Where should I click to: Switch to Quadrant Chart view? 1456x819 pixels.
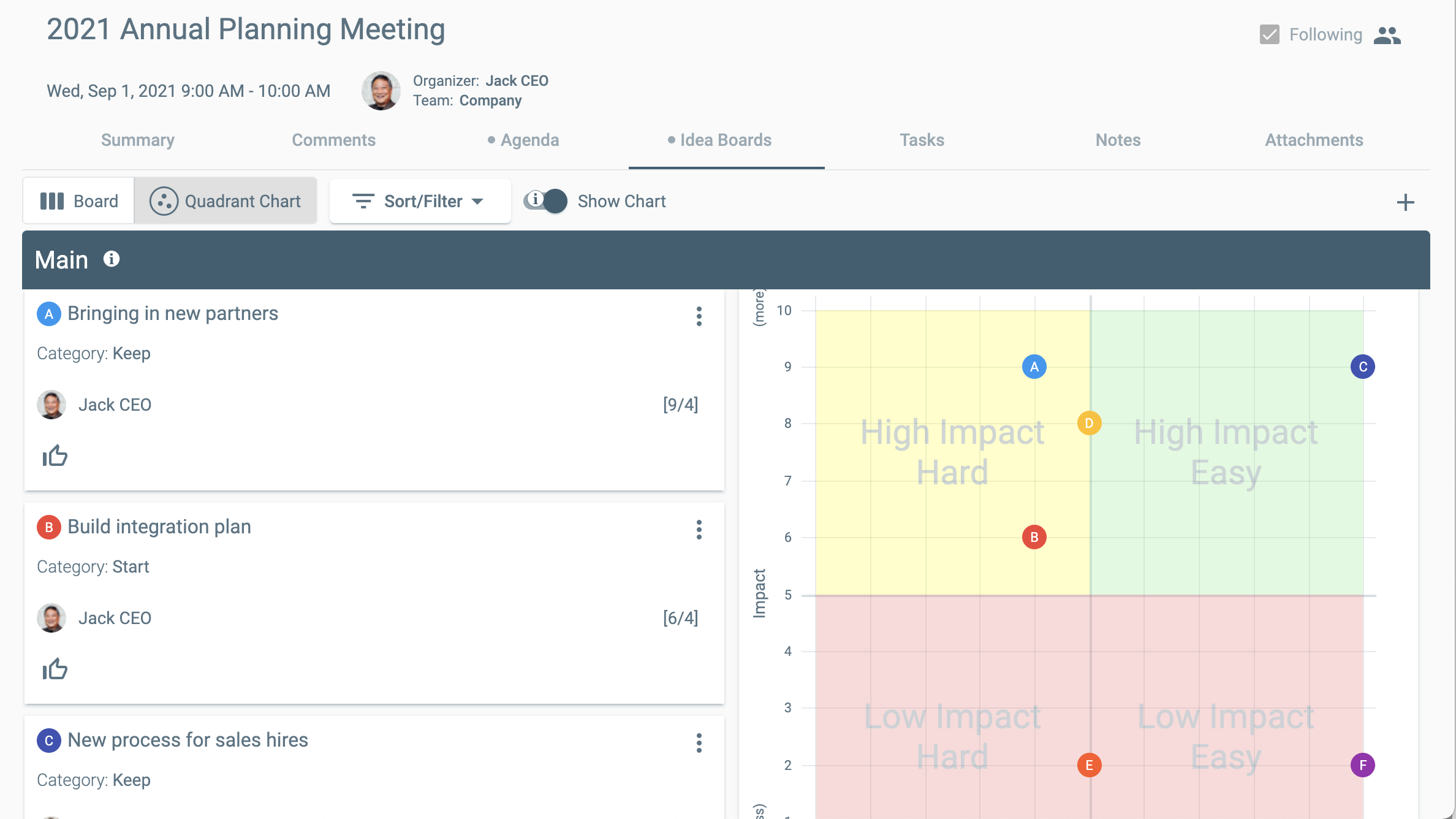(x=225, y=201)
